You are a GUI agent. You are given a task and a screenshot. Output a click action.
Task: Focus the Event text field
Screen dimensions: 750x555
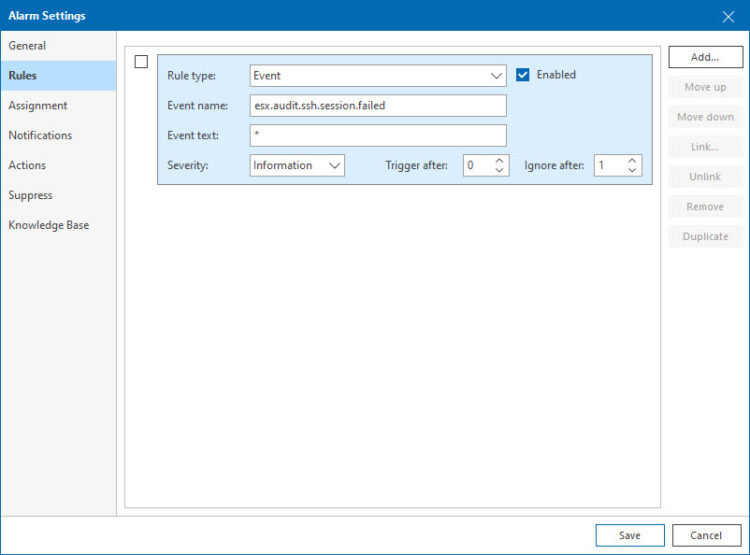coord(378,136)
